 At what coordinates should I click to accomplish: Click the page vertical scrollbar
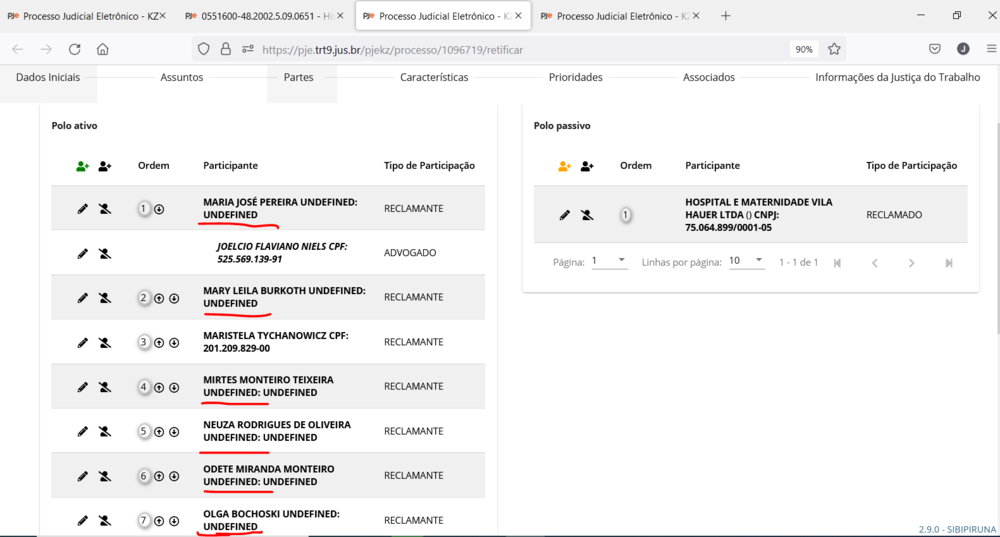point(996,230)
